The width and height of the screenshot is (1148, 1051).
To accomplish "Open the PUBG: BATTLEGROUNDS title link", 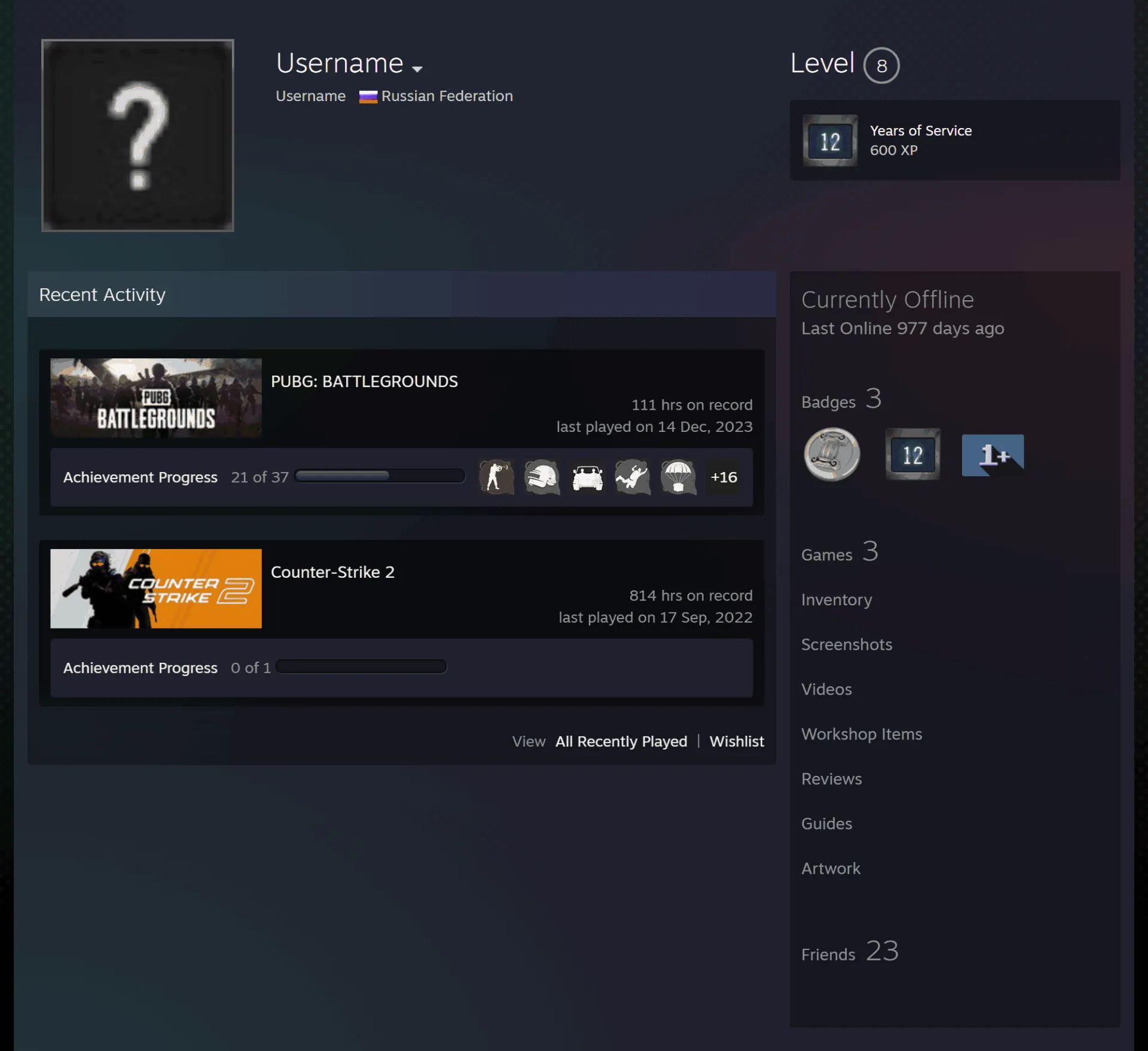I will pyautogui.click(x=364, y=382).
